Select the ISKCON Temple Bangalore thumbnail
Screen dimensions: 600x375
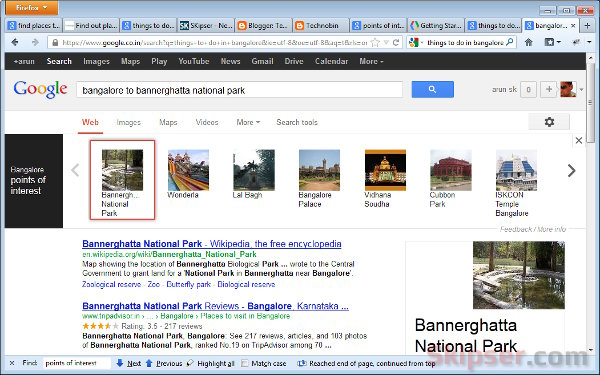[x=516, y=170]
